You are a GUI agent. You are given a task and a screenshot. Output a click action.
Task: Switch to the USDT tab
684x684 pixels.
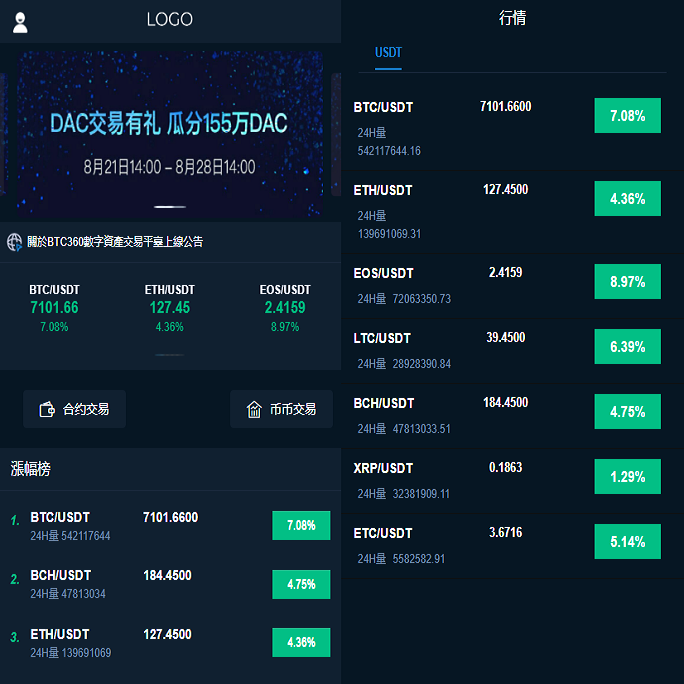[388, 52]
